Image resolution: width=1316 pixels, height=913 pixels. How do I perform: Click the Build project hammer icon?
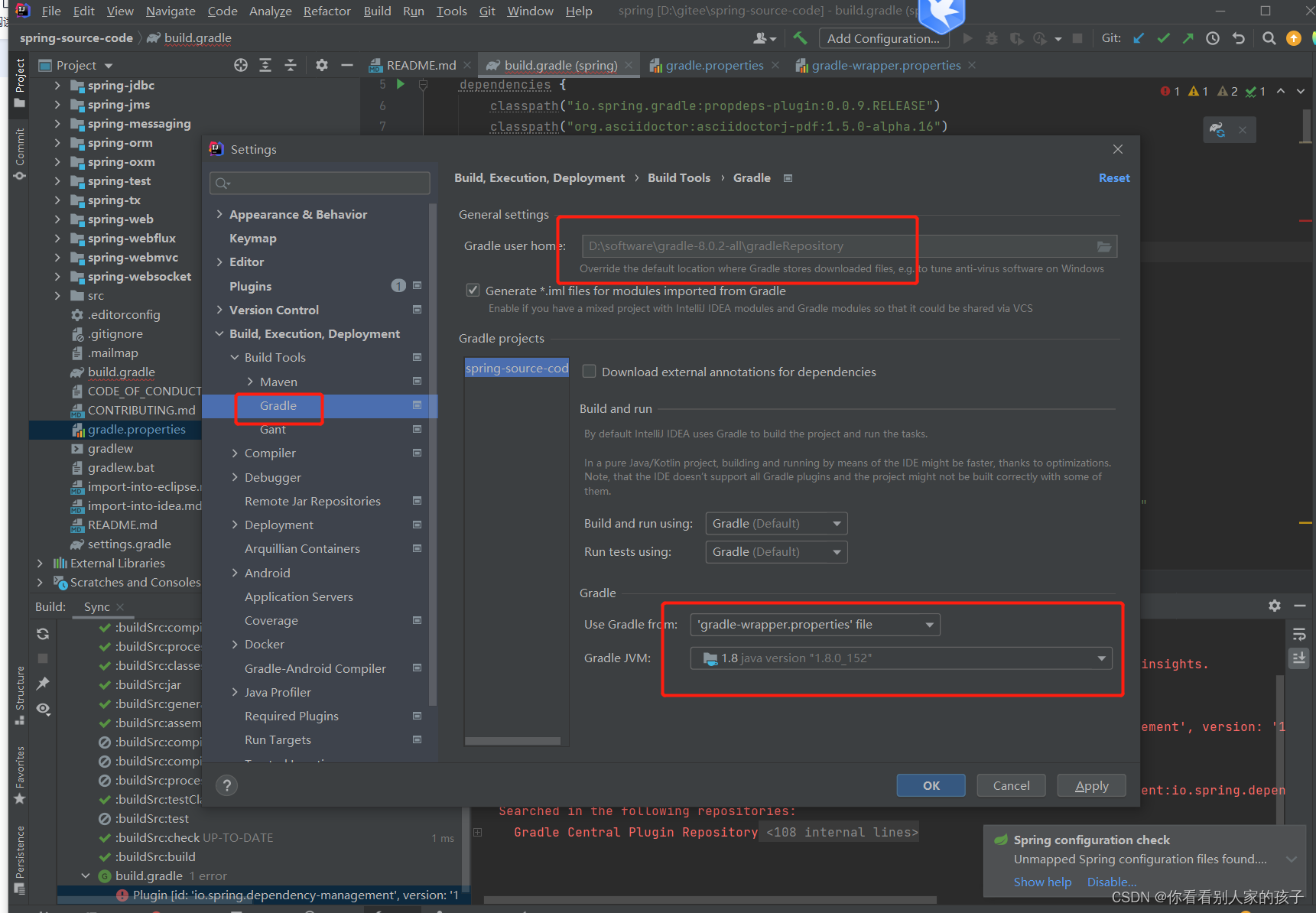coord(800,37)
